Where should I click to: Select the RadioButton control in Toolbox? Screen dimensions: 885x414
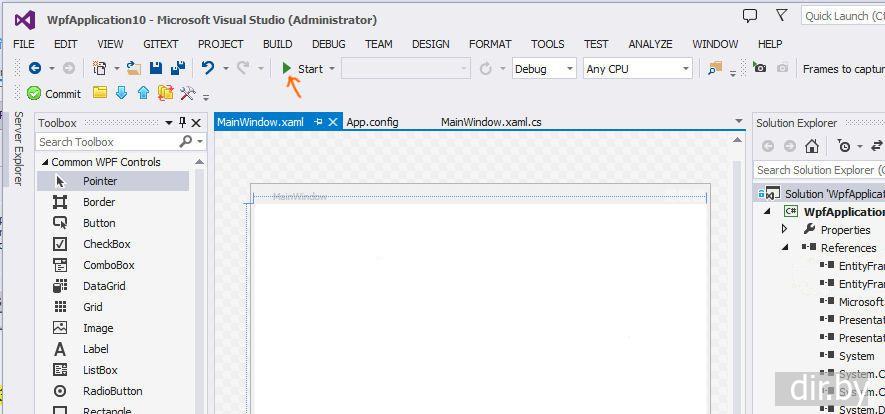[x=112, y=391]
